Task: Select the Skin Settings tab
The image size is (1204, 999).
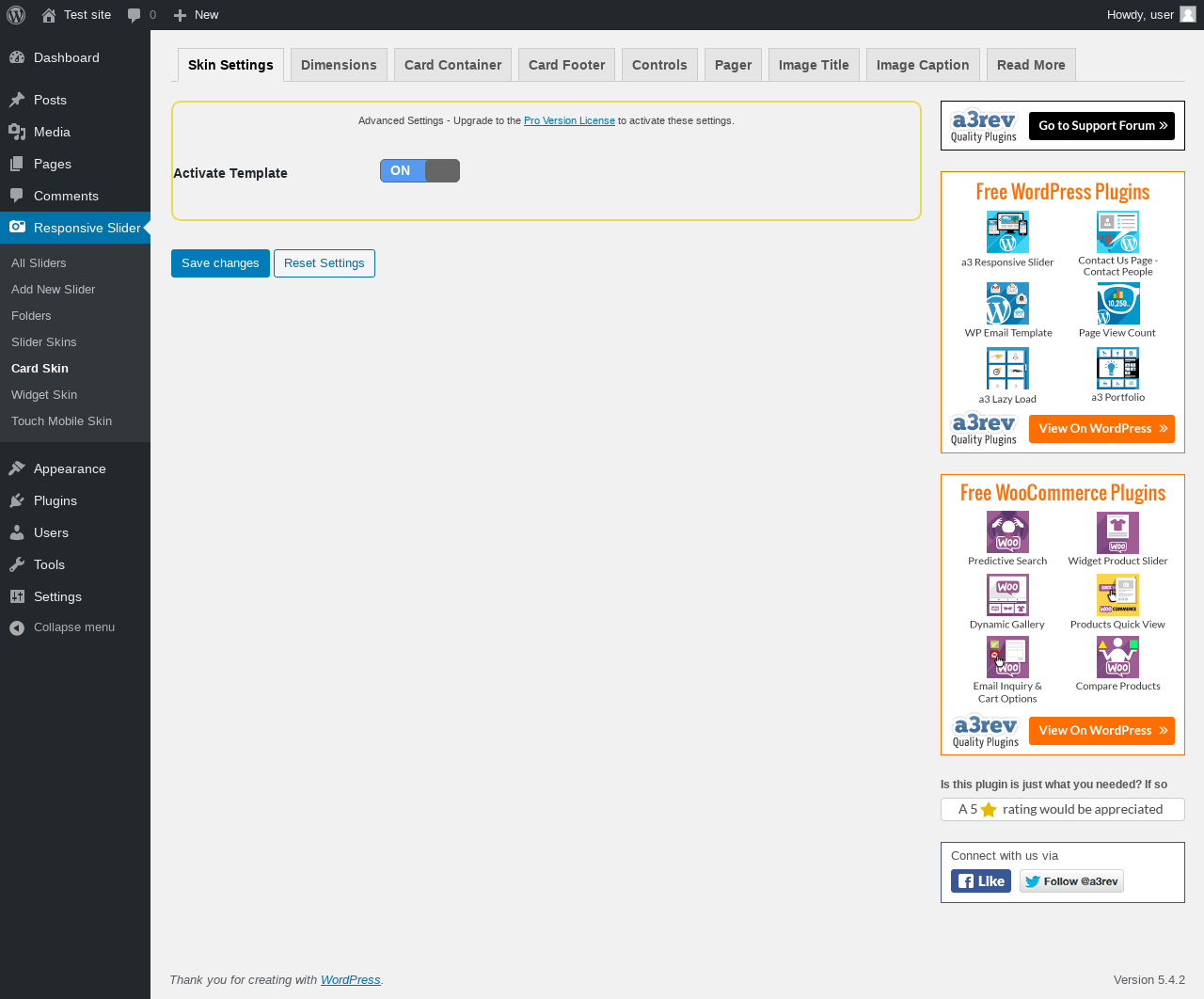Action: 230,65
